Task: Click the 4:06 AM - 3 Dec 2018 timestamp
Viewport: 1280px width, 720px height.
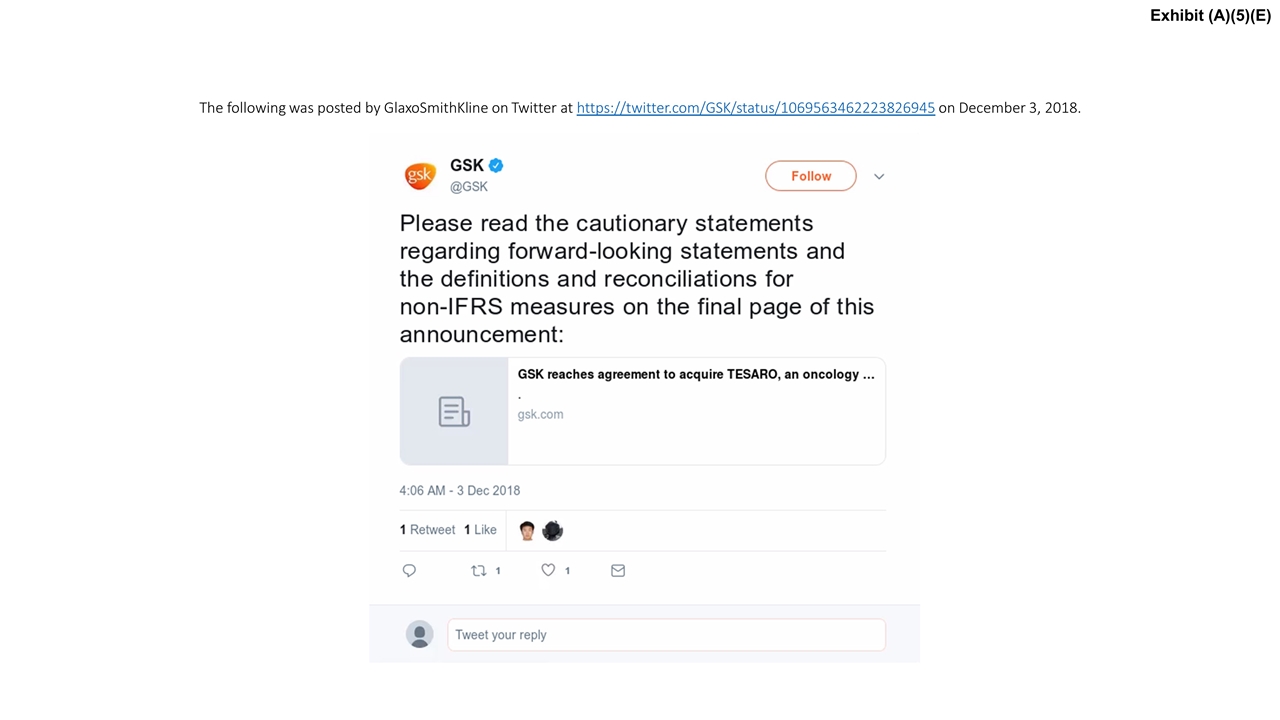Action: [460, 490]
